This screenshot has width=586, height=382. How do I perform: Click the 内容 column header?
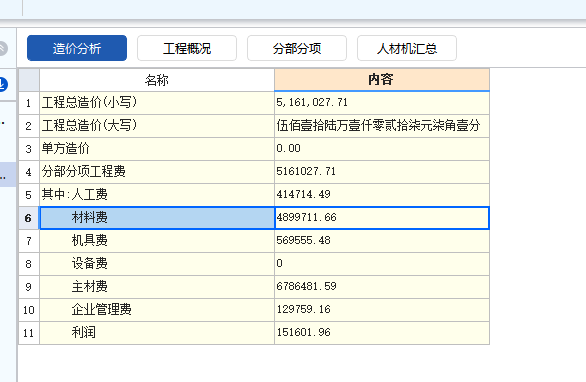(382, 80)
